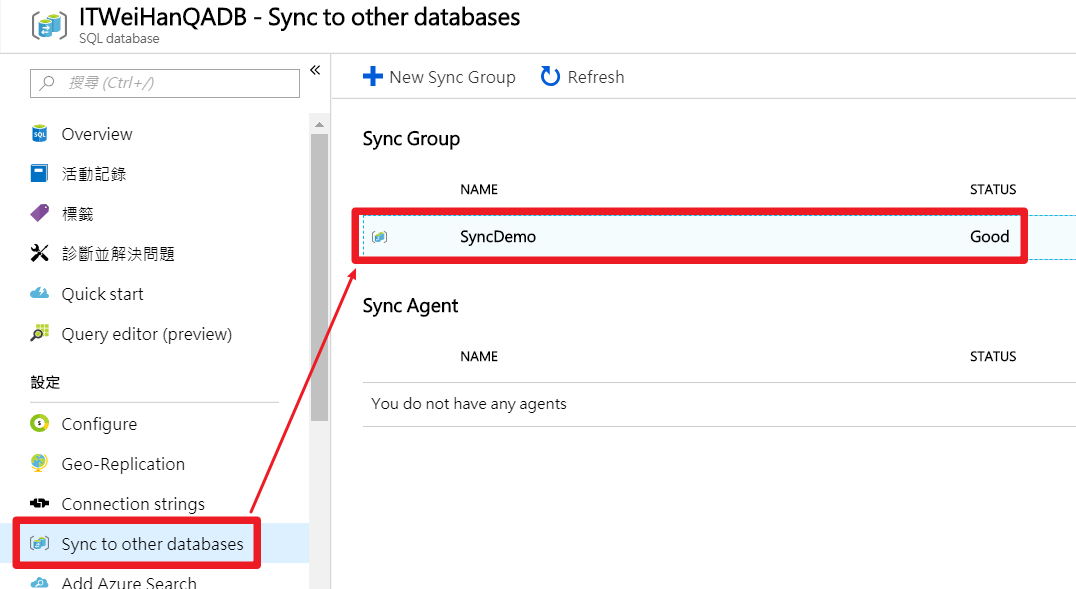Open the Configure settings page

click(x=100, y=424)
